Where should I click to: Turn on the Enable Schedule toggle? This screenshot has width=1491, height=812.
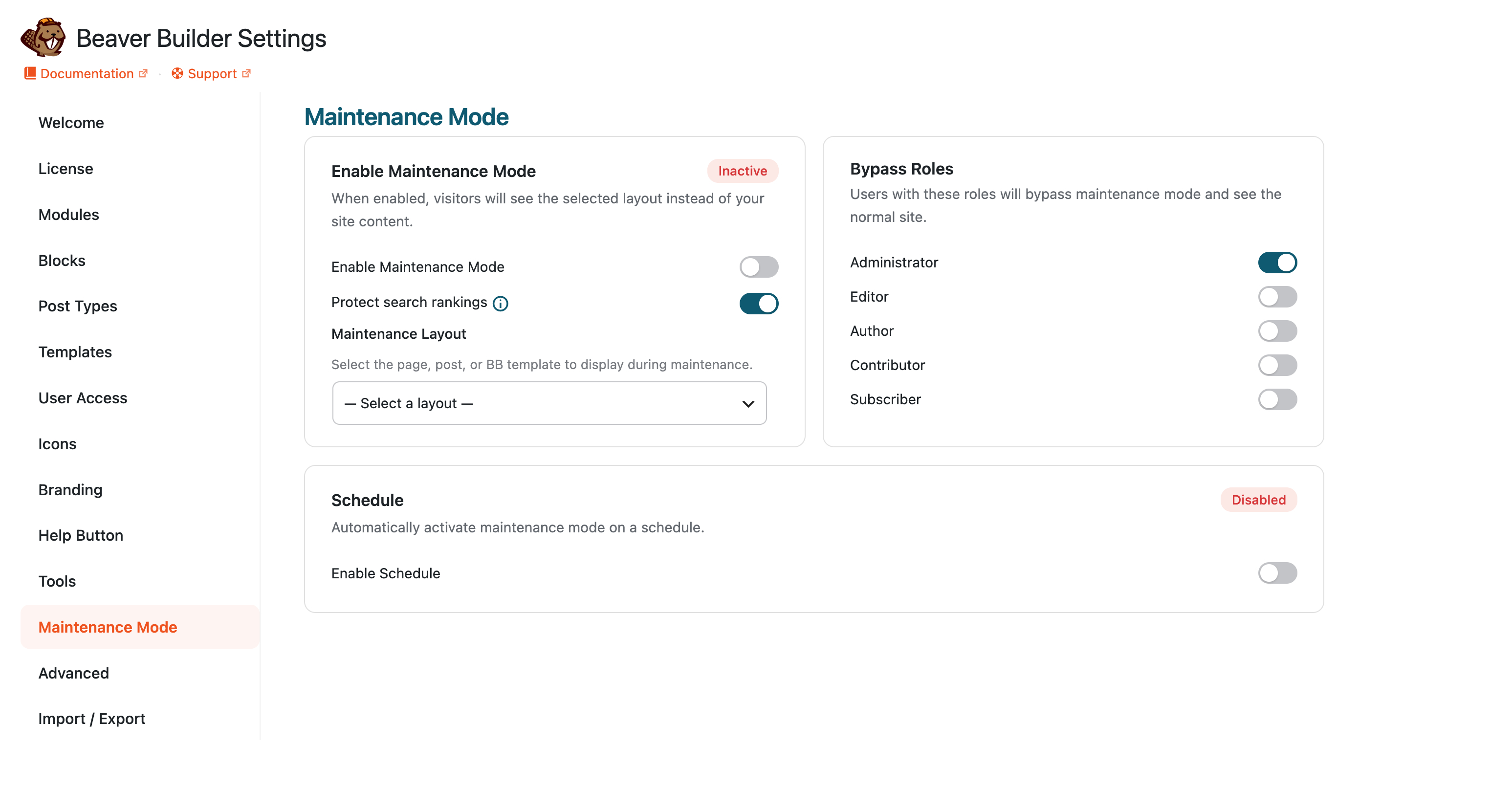pos(1277,573)
